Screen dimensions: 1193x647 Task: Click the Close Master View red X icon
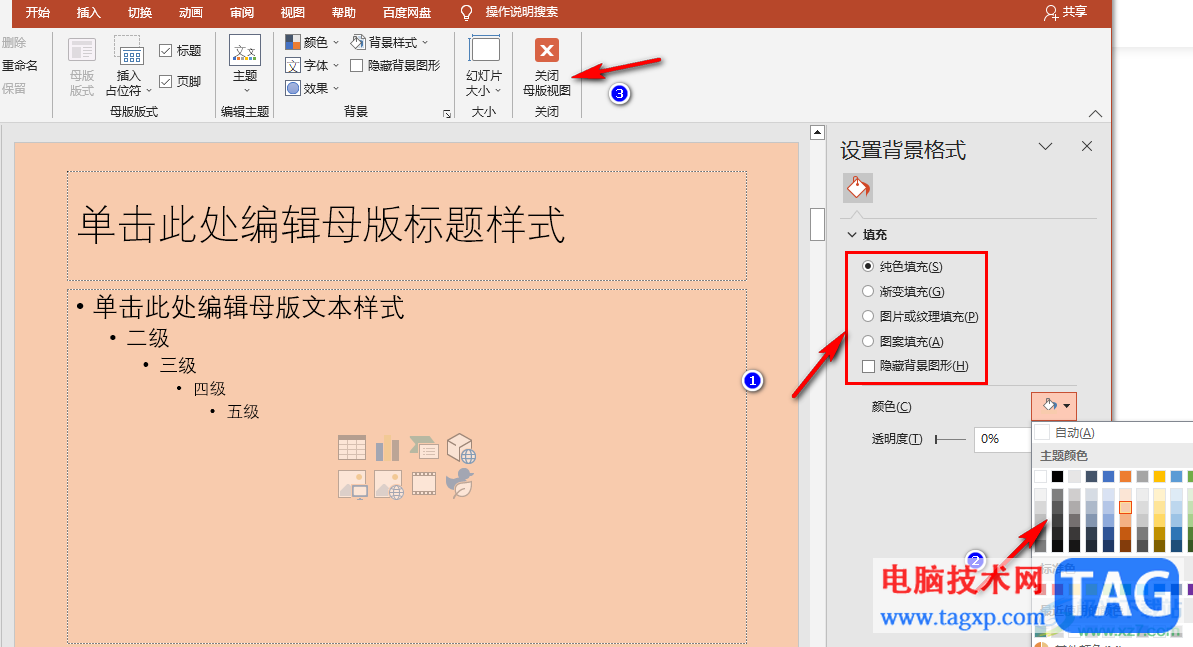point(547,51)
